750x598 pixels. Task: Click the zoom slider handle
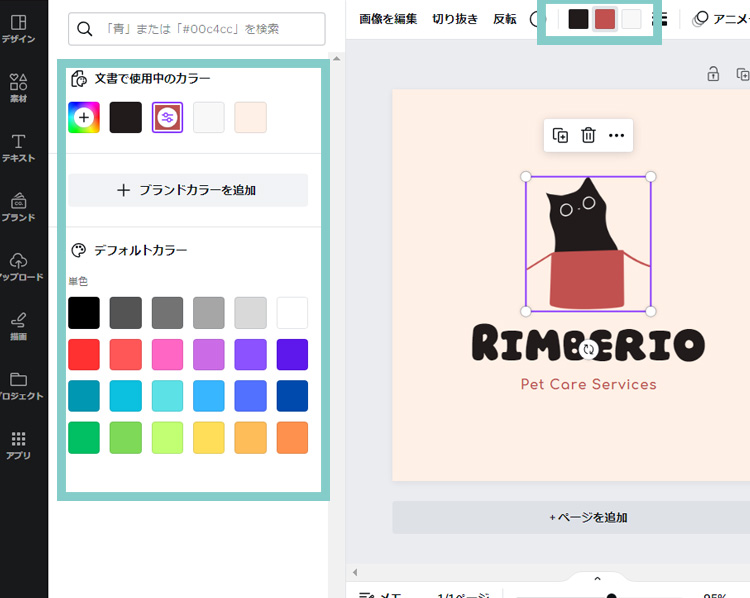[611, 596]
